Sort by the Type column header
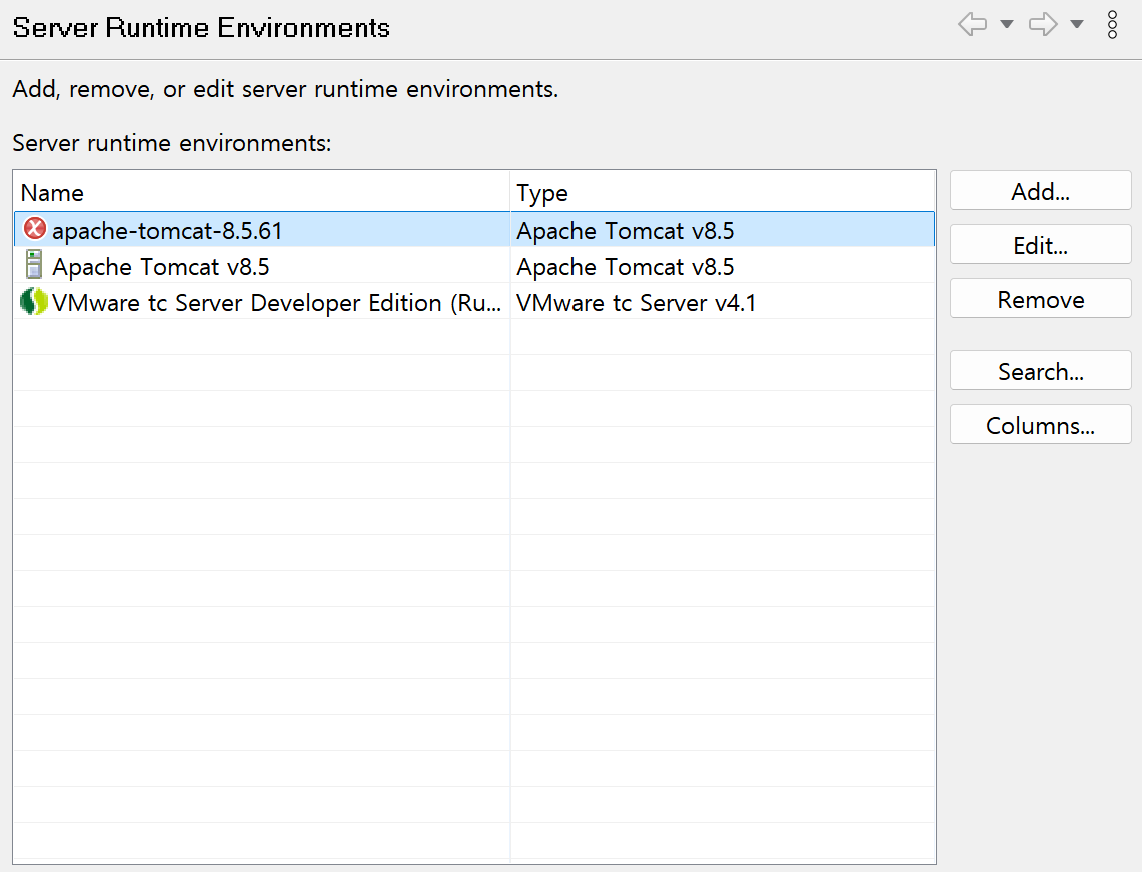This screenshot has width=1142, height=872. click(x=722, y=192)
